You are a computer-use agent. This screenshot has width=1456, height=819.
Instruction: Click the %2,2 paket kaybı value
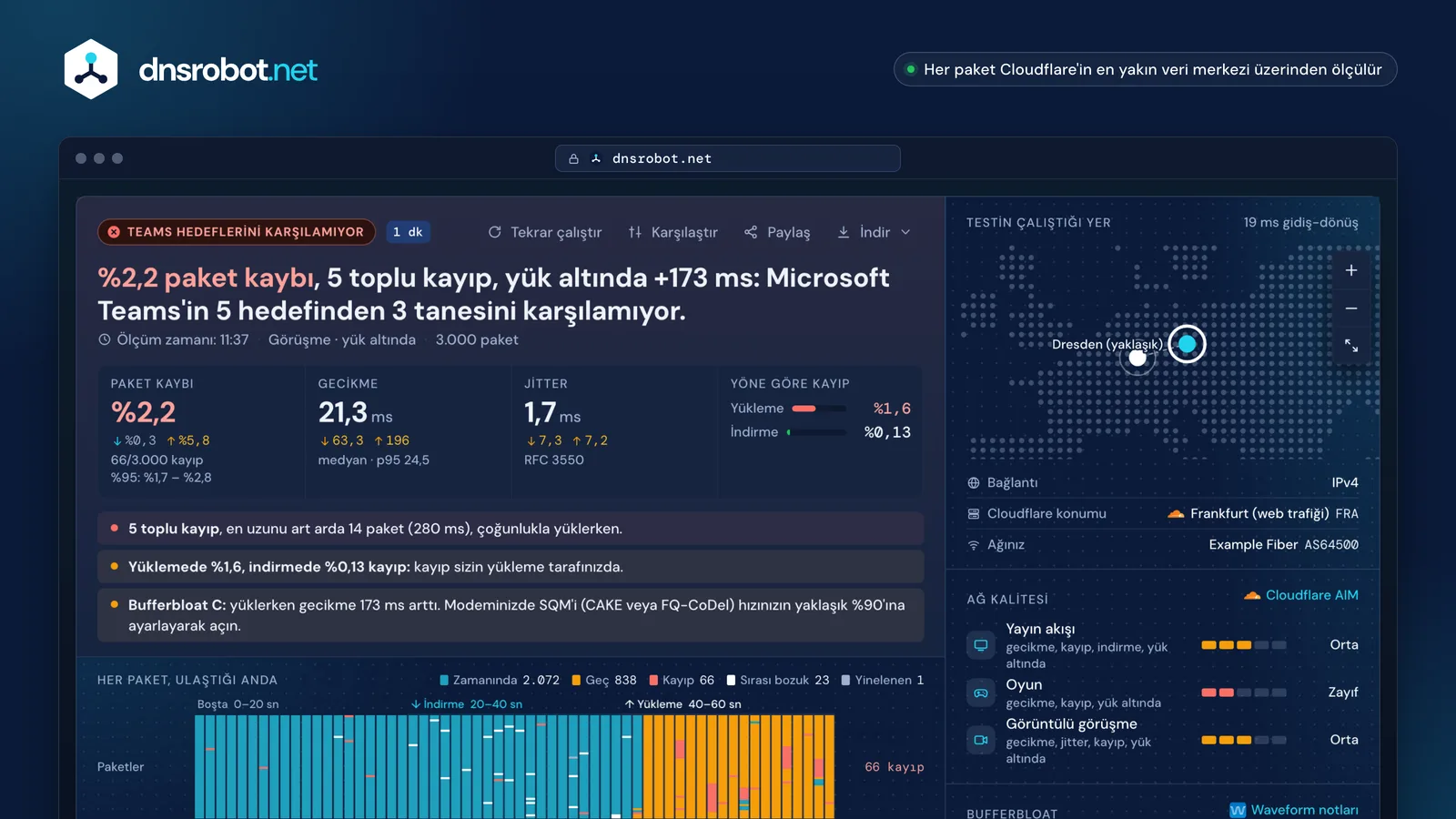[x=143, y=412]
